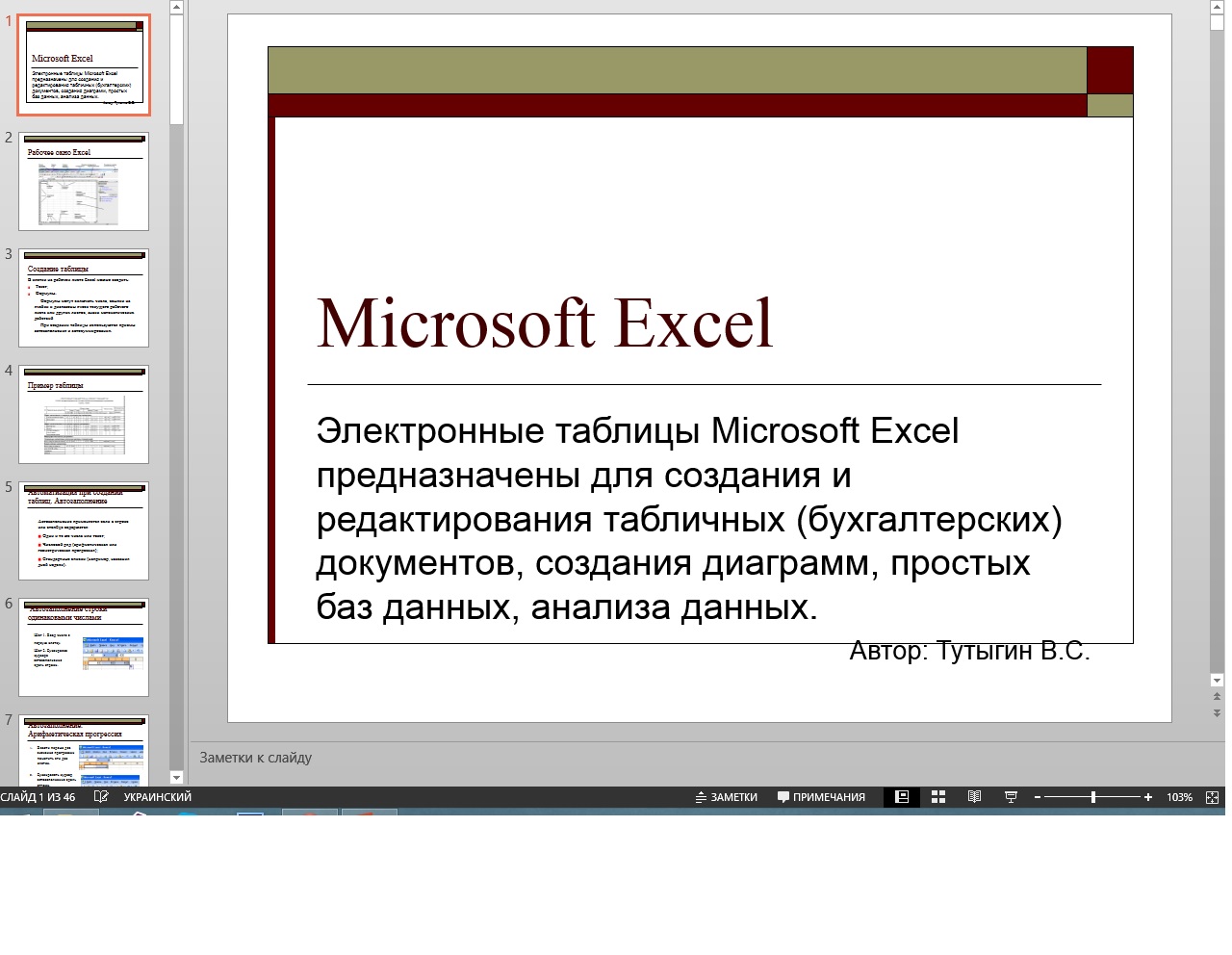The image size is (1232, 955).
Task: Click the zoom out minus button
Action: coord(1038,797)
